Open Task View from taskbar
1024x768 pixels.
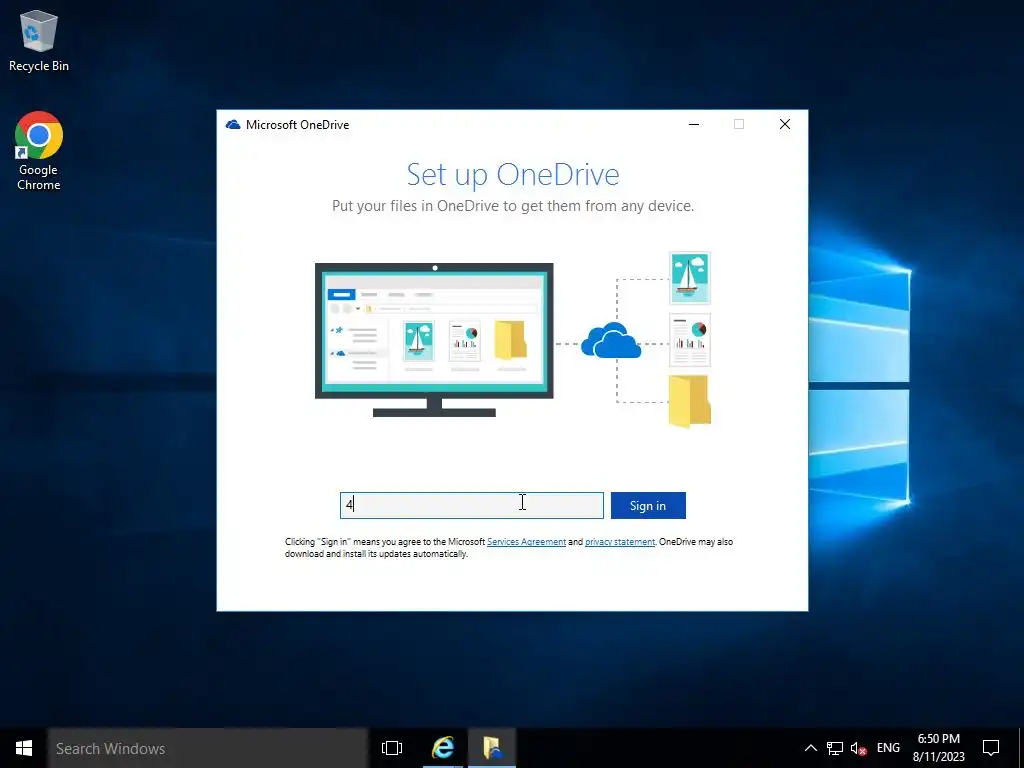(392, 748)
